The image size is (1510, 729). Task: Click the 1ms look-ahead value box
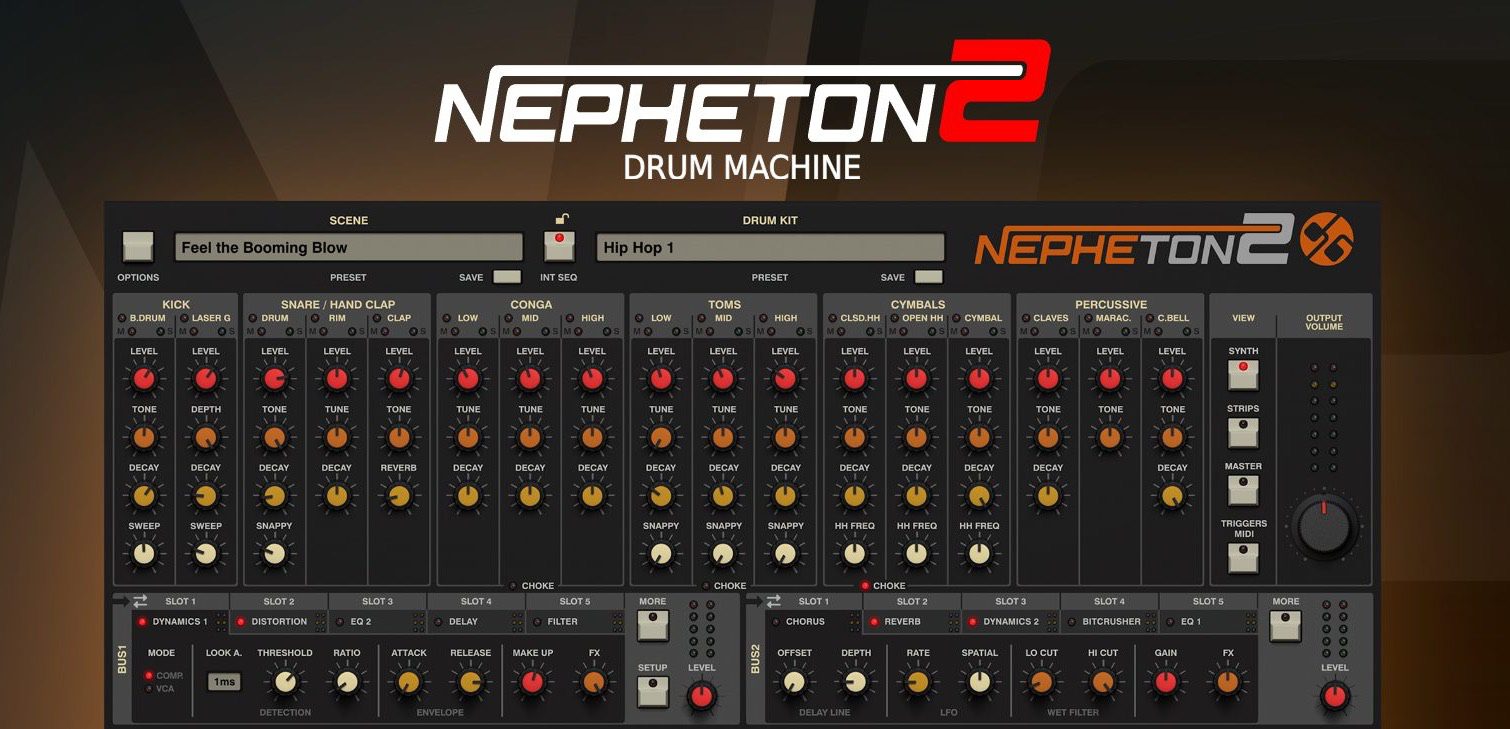click(224, 682)
